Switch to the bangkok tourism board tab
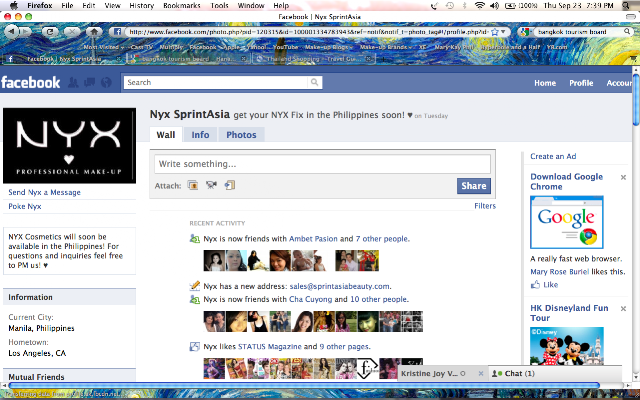This screenshot has width=640, height=400. point(187,59)
